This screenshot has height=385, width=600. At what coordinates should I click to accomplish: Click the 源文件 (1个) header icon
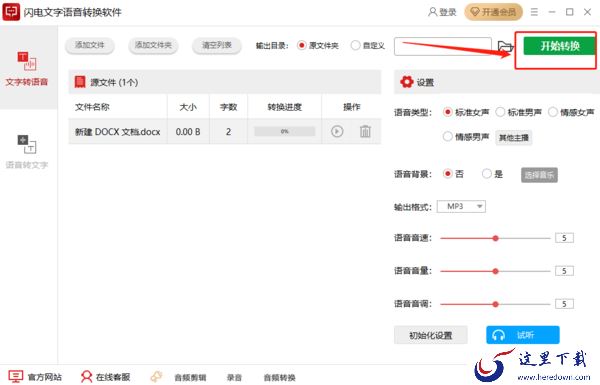click(80, 82)
